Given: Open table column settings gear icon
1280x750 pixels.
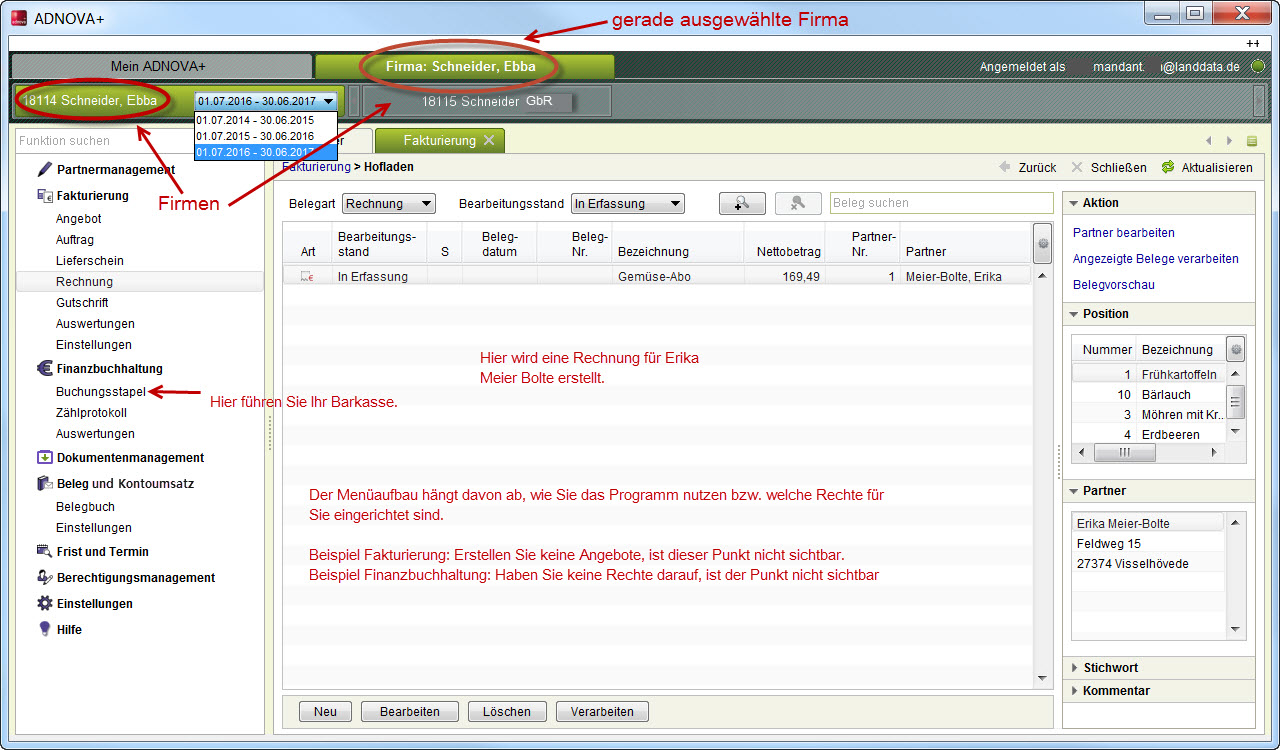Looking at the screenshot, I should click(1044, 243).
